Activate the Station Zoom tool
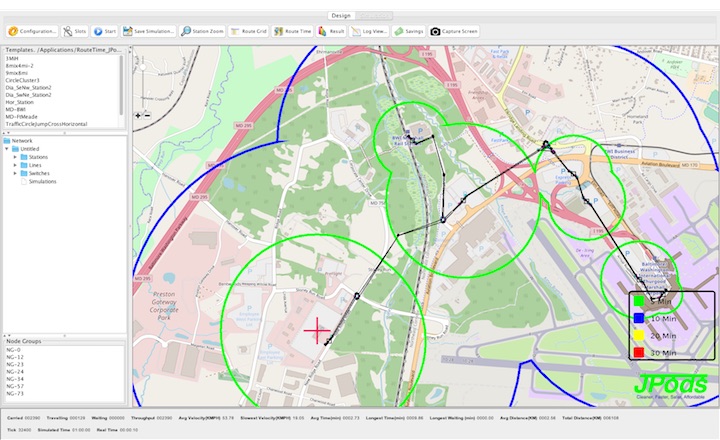720x440 pixels. click(x=203, y=31)
